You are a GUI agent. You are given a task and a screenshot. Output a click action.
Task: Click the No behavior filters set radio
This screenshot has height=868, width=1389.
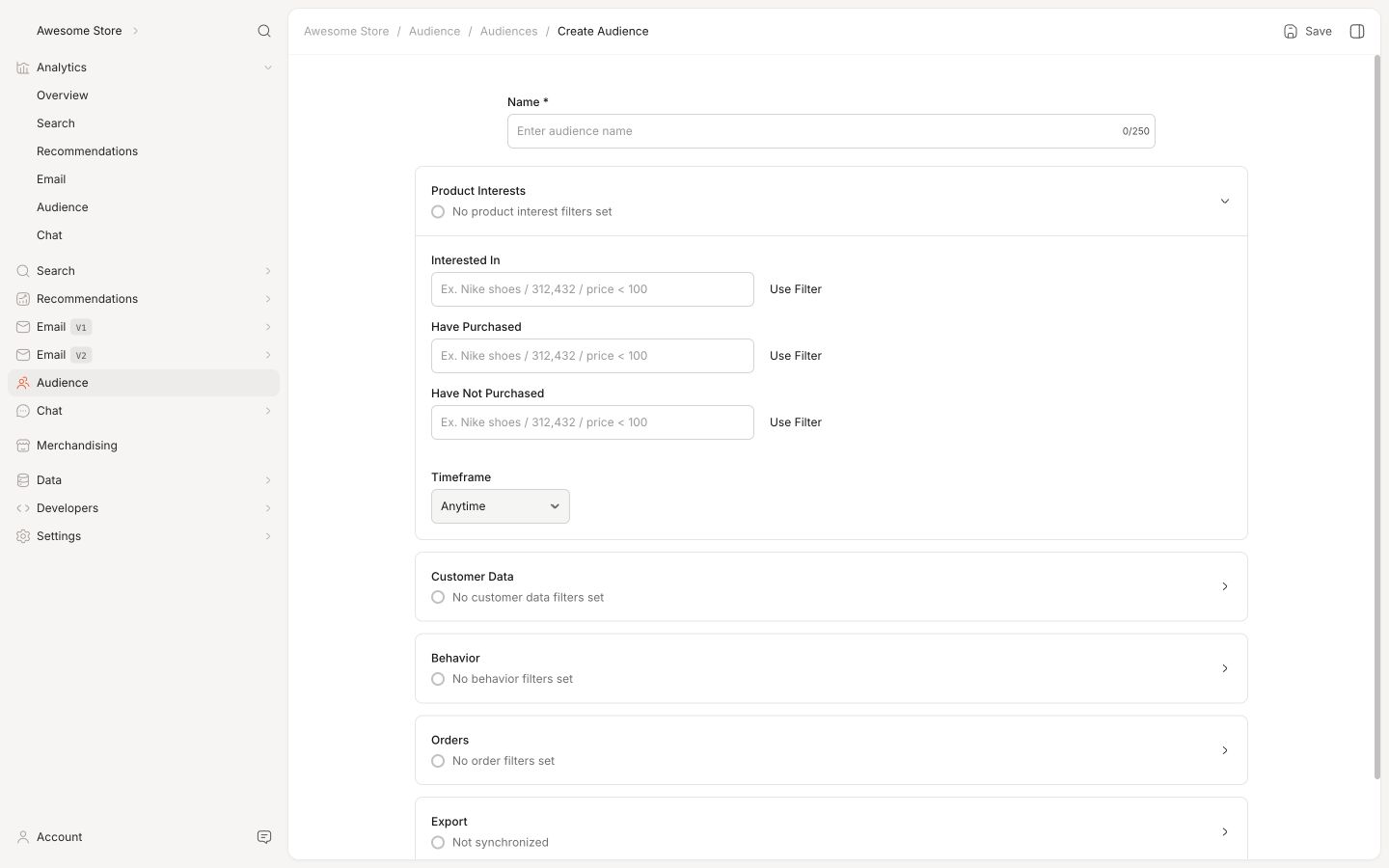point(438,679)
